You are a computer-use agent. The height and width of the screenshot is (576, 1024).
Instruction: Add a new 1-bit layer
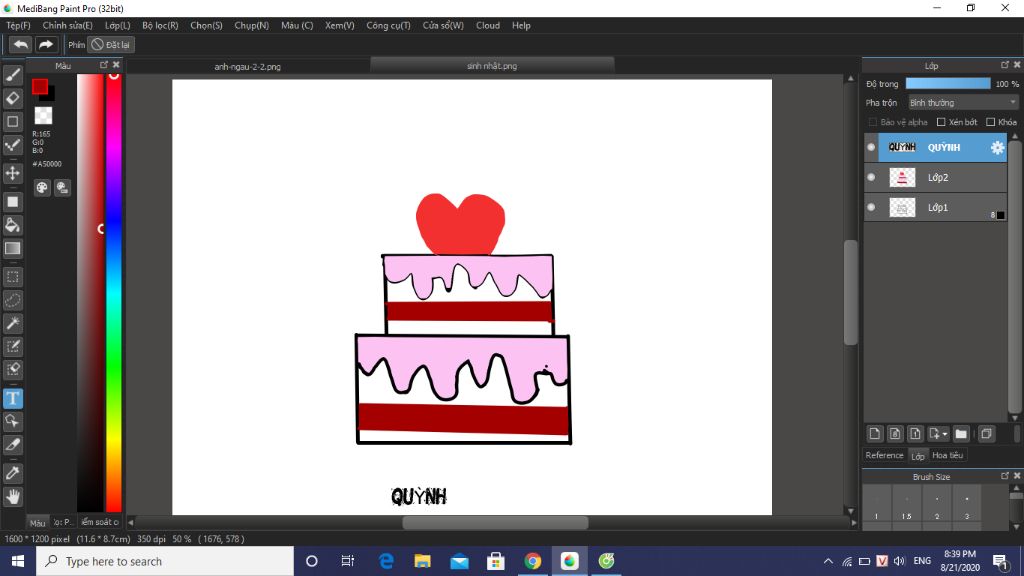915,434
